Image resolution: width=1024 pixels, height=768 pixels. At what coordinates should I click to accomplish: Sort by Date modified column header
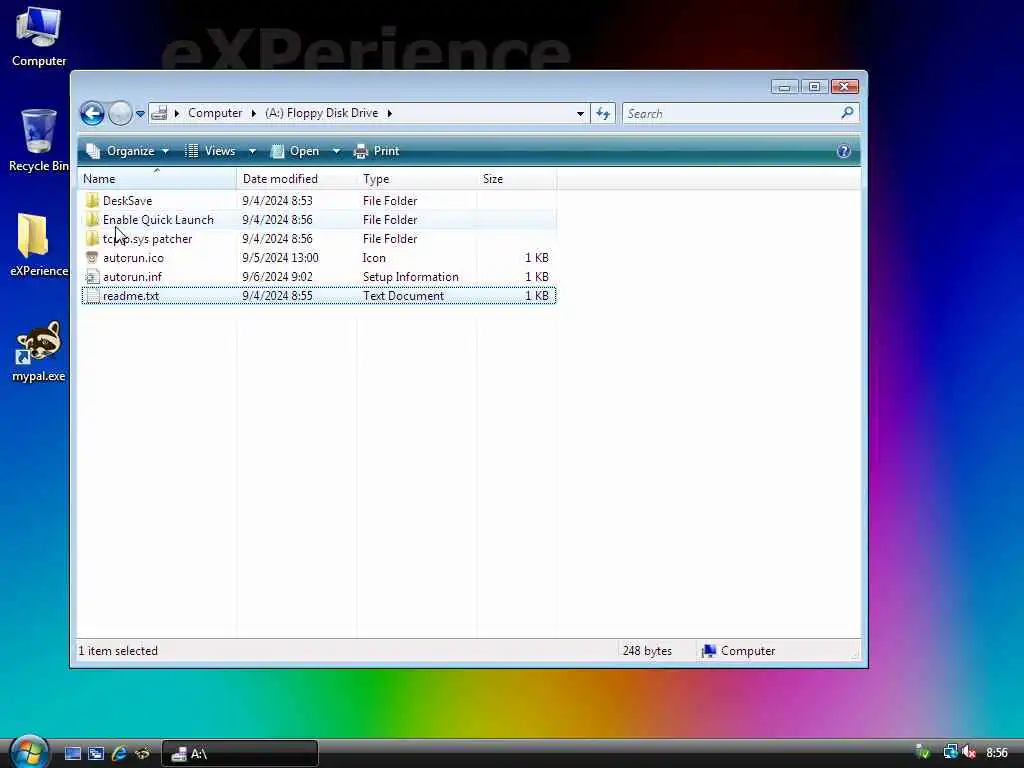point(296,179)
